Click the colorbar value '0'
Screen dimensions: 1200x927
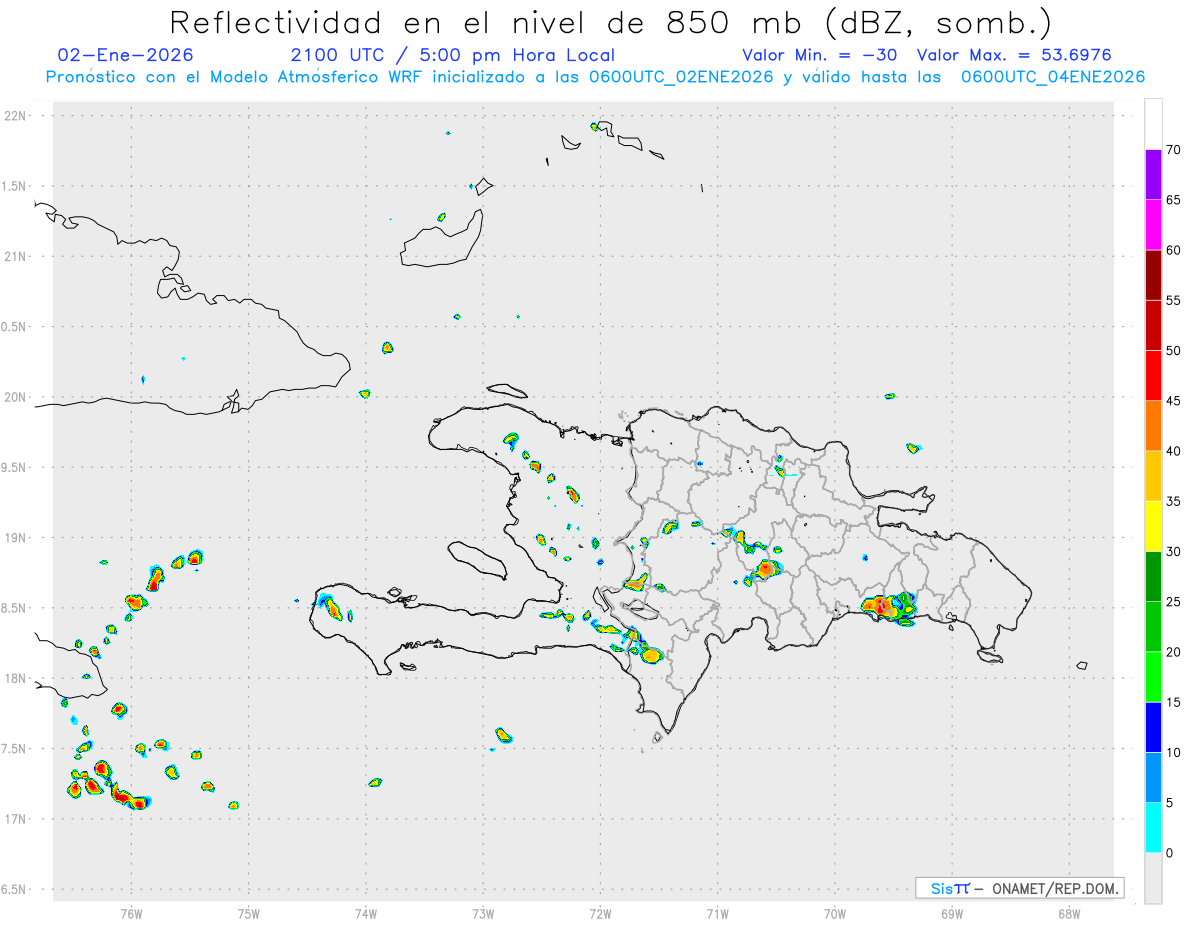(x=1170, y=853)
